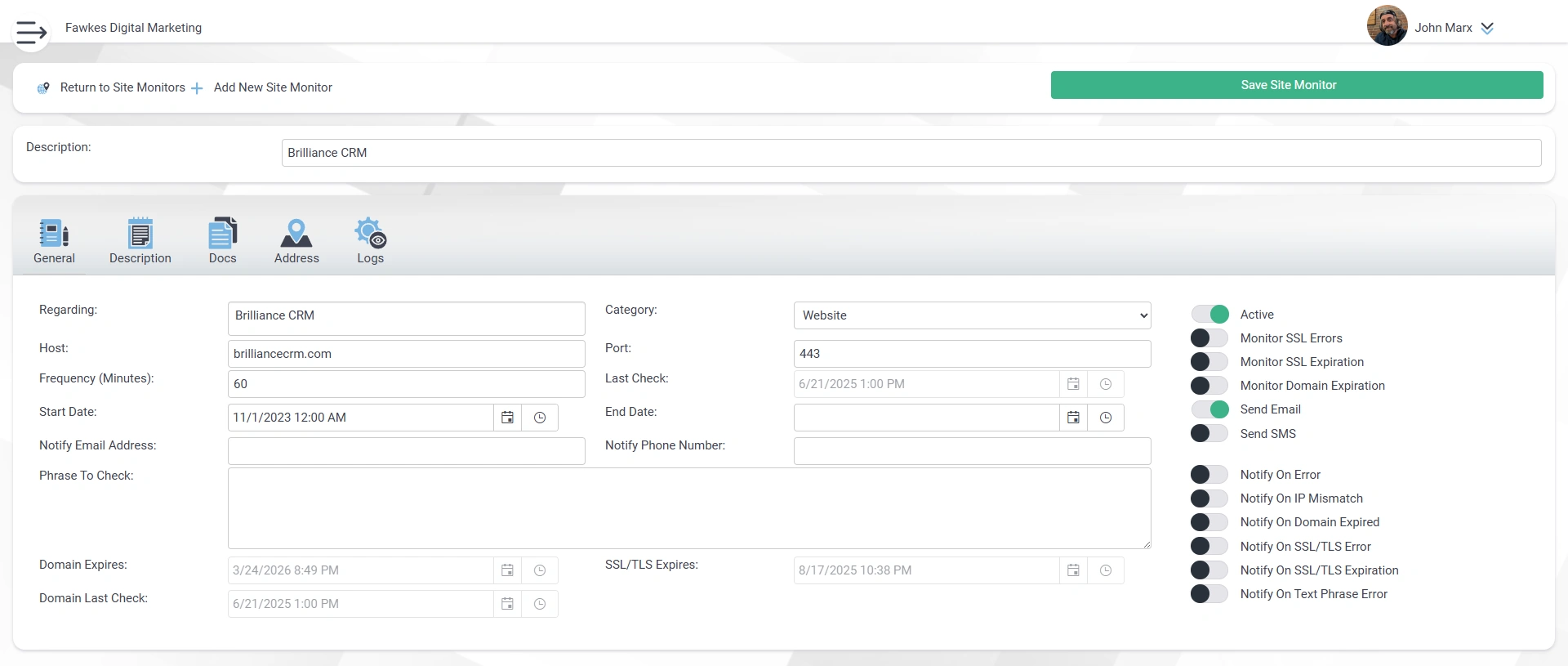The height and width of the screenshot is (666, 1568).
Task: Click the Domain Last Check date field
Action: pos(361,604)
